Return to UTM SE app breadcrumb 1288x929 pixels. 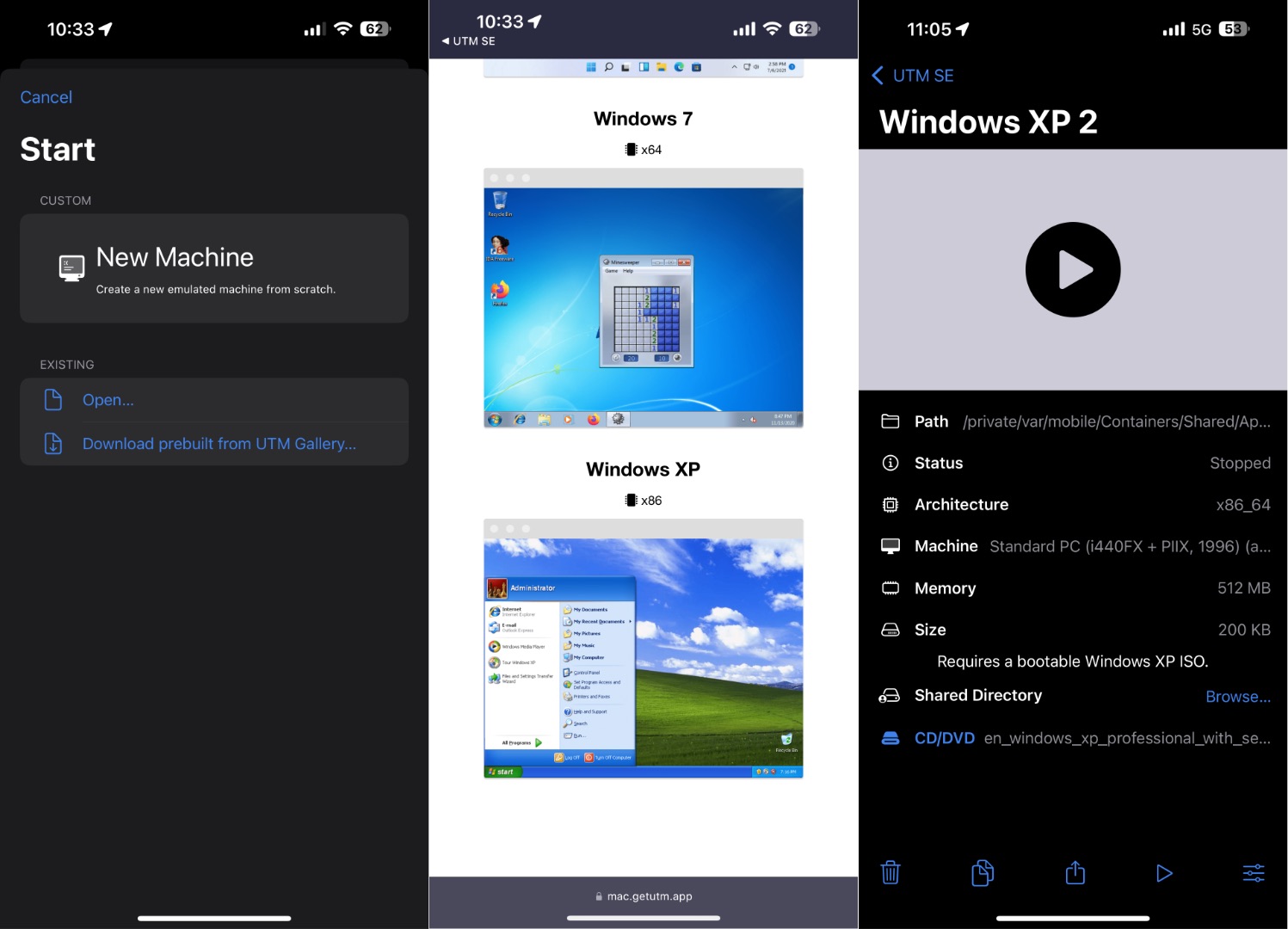tap(469, 41)
